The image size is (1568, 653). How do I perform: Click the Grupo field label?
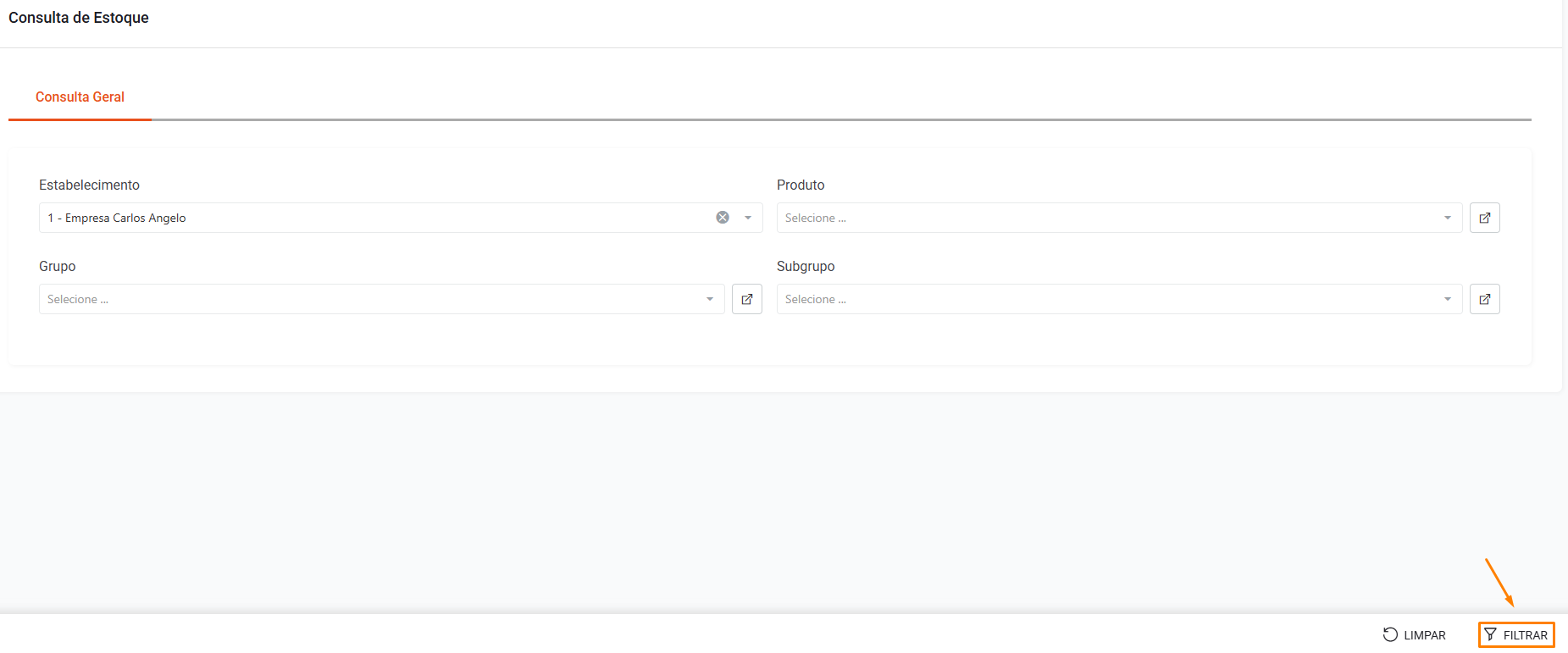[58, 266]
